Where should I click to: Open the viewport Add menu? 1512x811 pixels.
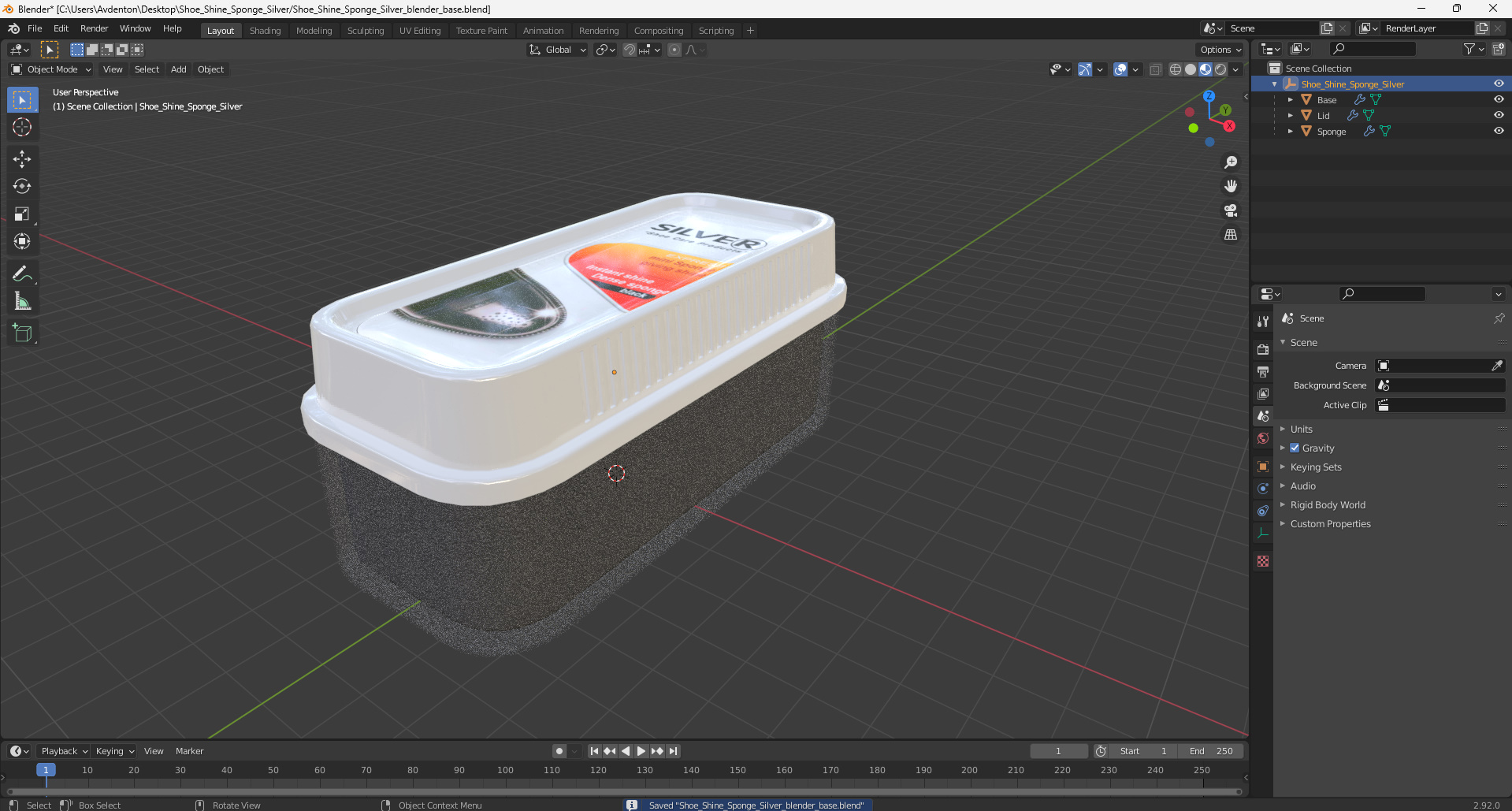click(179, 69)
